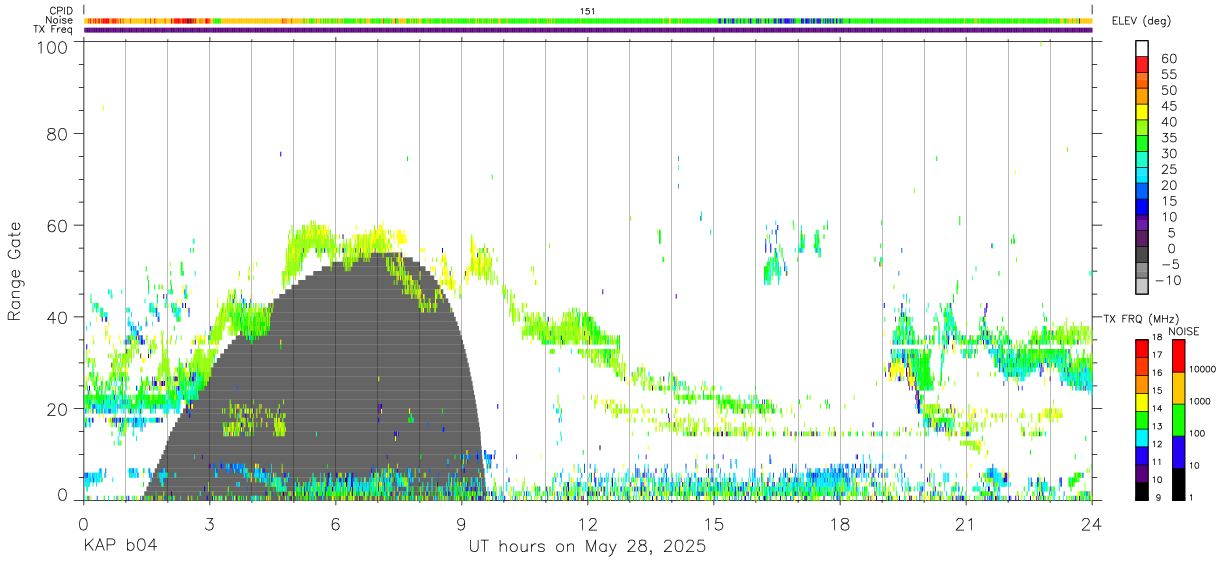Image resolution: width=1228 pixels, height=567 pixels.
Task: Click the ELEV color bar value '-10'
Action: [1168, 280]
